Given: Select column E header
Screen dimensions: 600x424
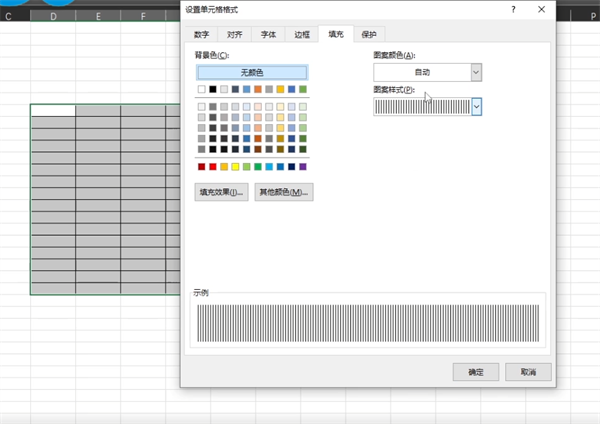Looking at the screenshot, I should (98, 16).
